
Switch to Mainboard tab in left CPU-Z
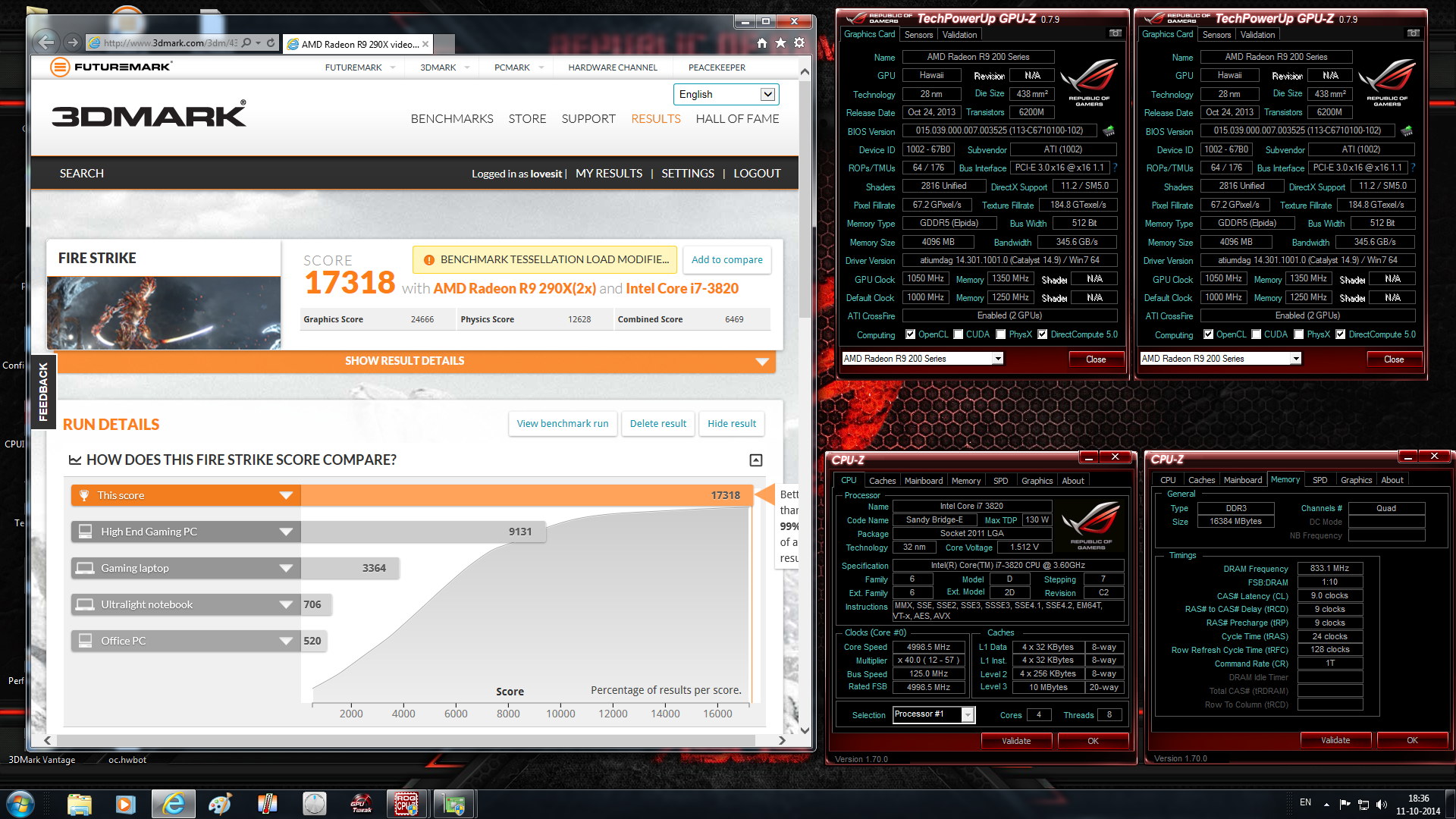point(924,481)
